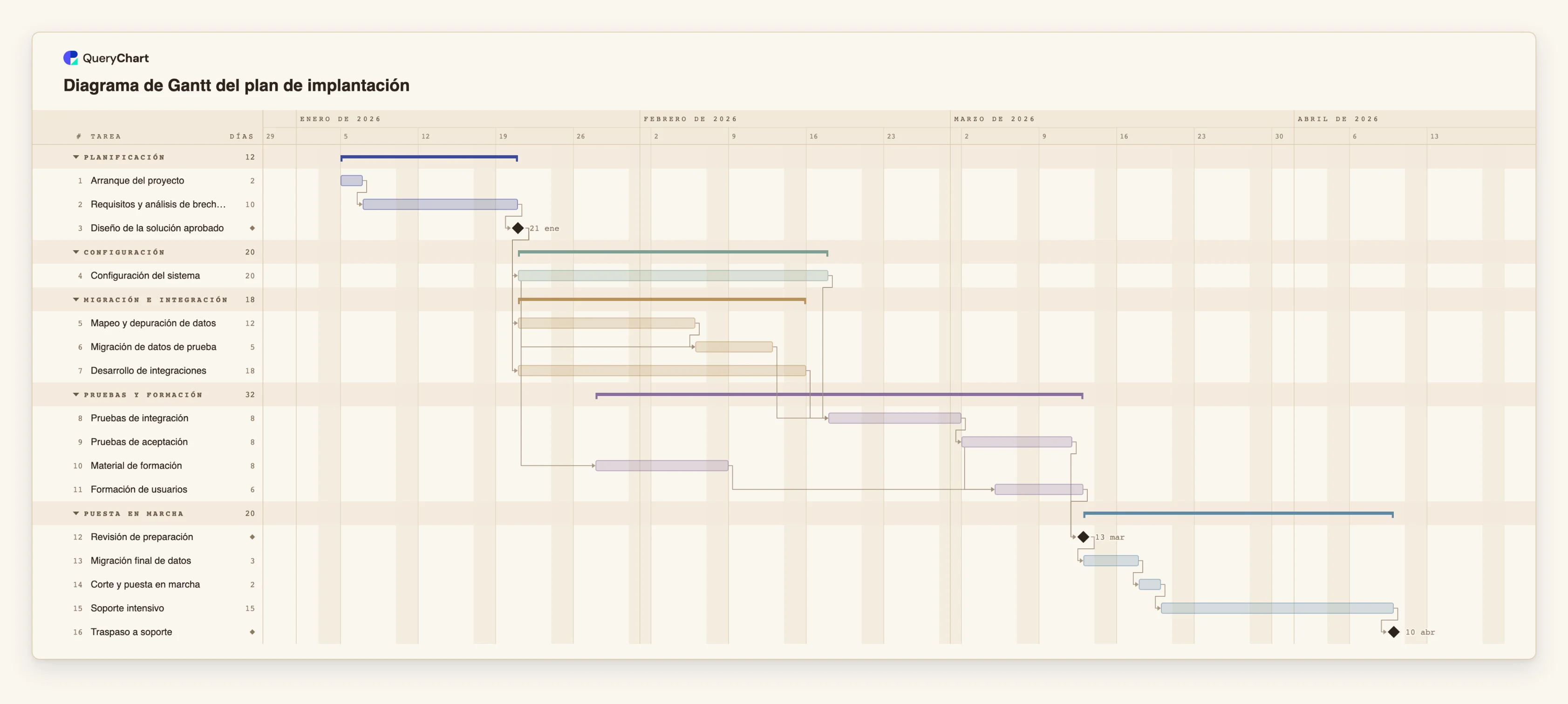The image size is (1568, 704).
Task: Select the Corte y puesta en marcha bar
Action: [1150, 585]
